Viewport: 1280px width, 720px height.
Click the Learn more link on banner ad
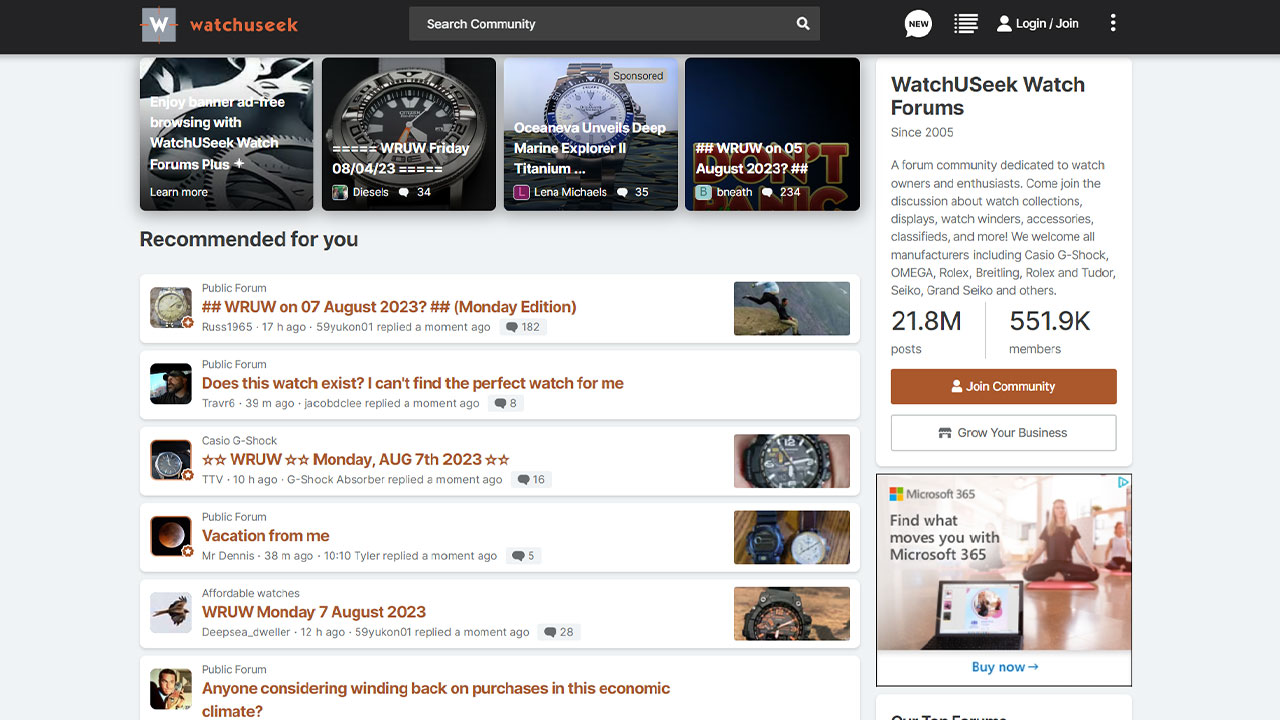(179, 191)
